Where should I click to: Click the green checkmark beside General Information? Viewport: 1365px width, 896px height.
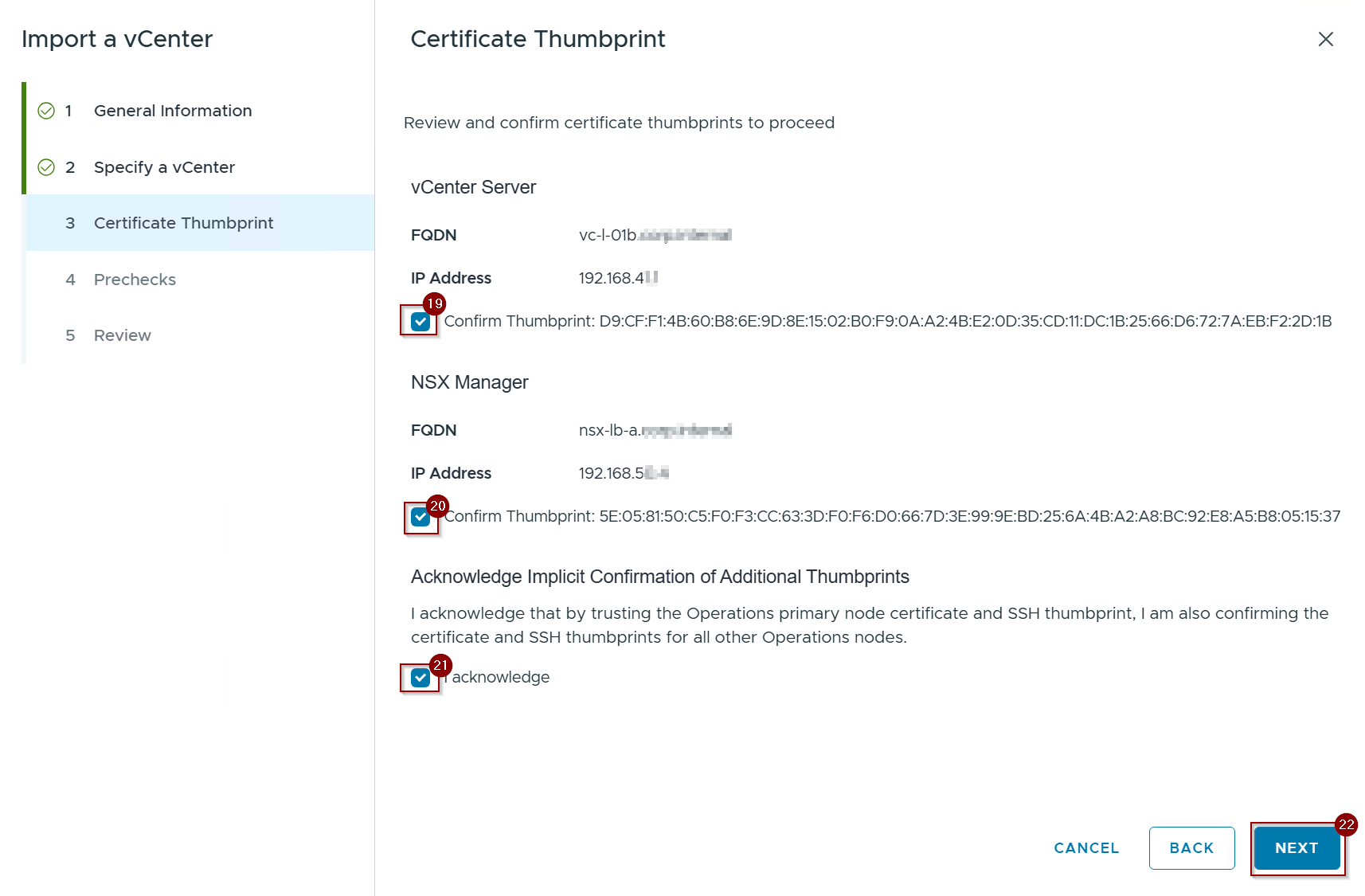click(x=46, y=111)
